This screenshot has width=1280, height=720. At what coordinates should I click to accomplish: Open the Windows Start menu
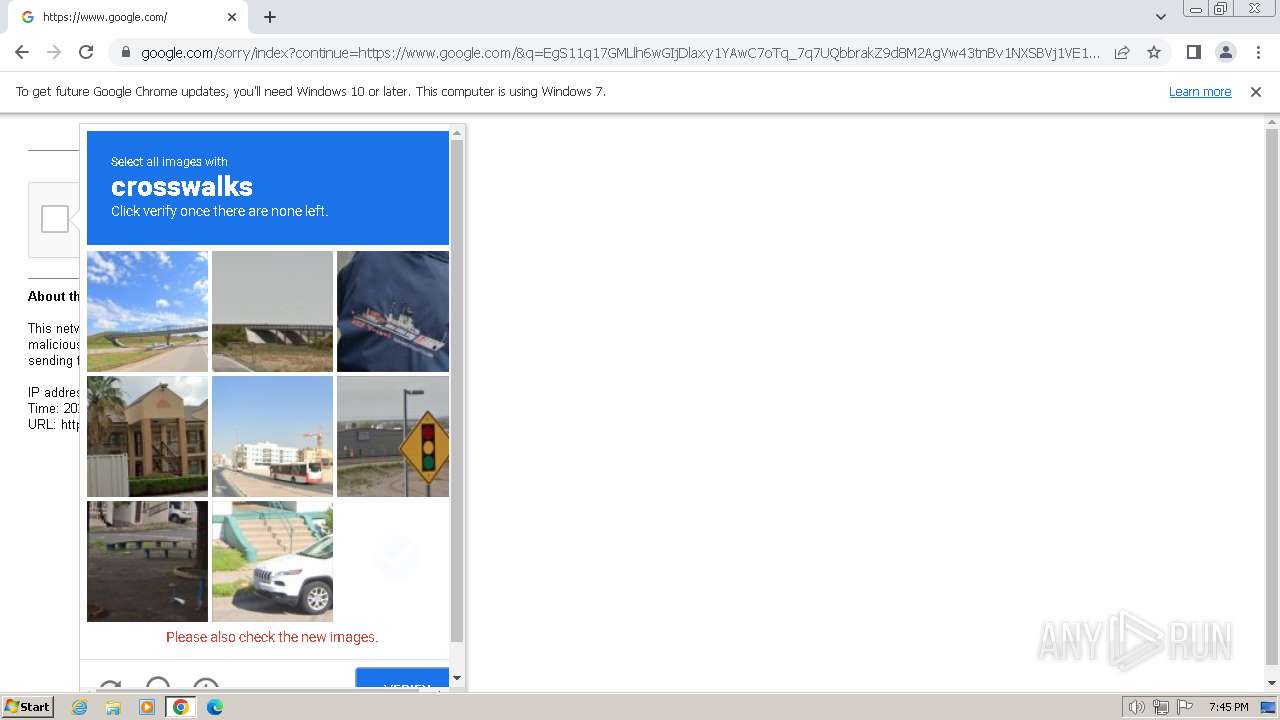click(28, 707)
